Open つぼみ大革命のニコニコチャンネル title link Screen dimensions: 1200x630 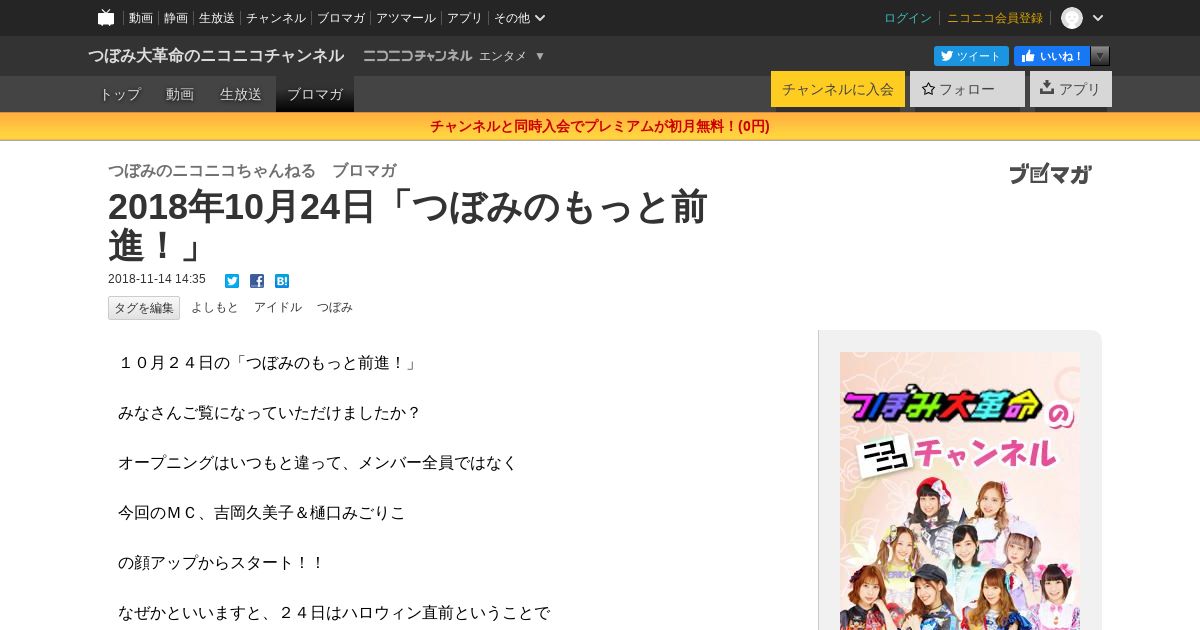216,56
